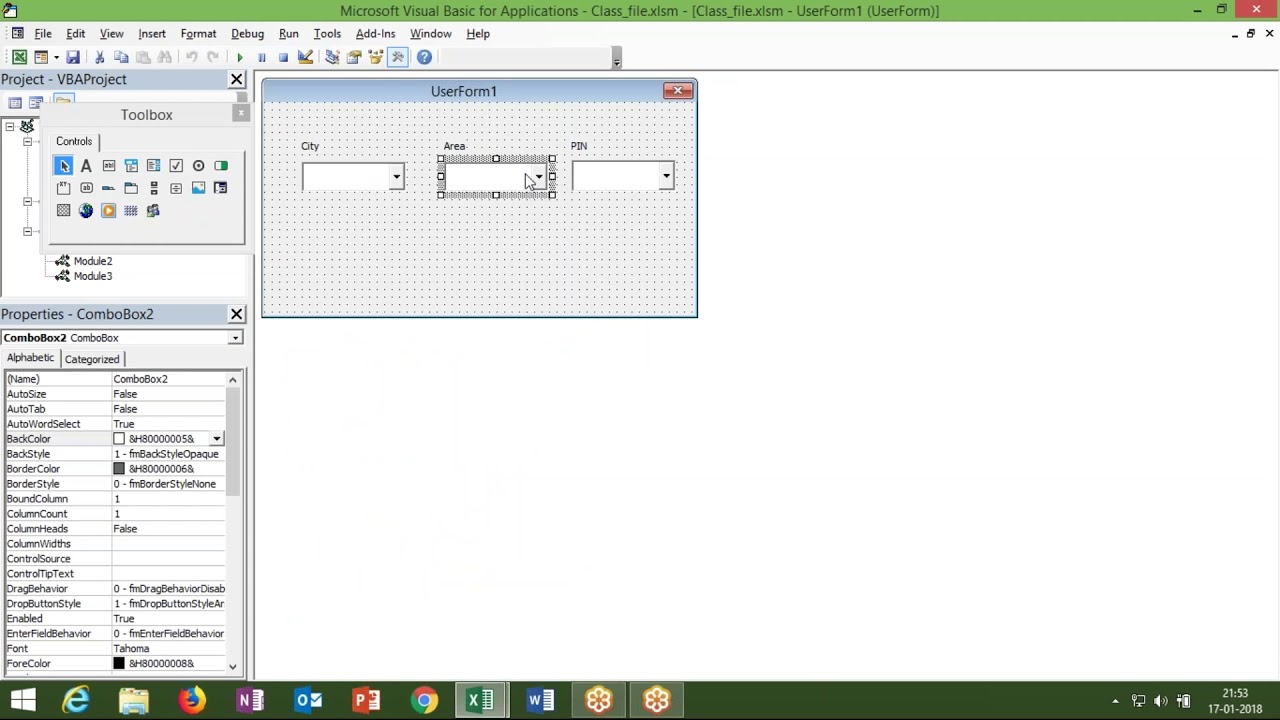Click the BackColor white color swatch
This screenshot has height=720, width=1280.
[x=119, y=439]
